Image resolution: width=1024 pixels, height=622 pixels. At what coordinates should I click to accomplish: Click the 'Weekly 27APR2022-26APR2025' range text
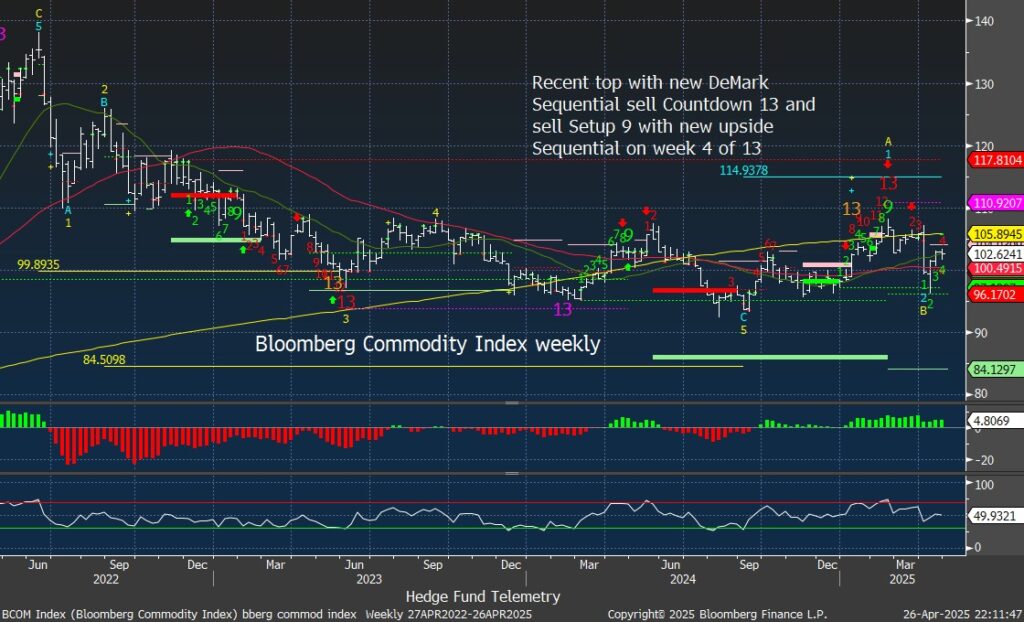click(448, 615)
